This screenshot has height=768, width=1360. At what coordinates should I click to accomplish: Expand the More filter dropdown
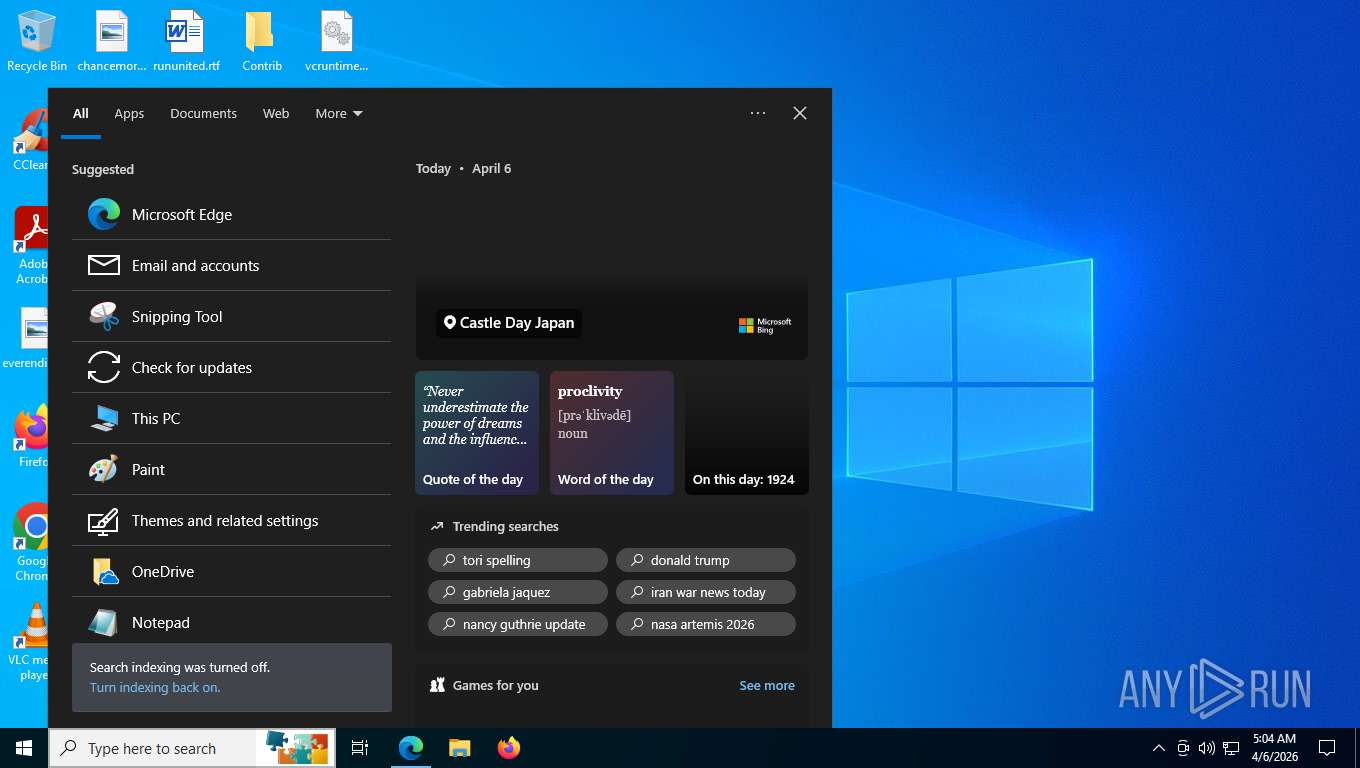[339, 113]
